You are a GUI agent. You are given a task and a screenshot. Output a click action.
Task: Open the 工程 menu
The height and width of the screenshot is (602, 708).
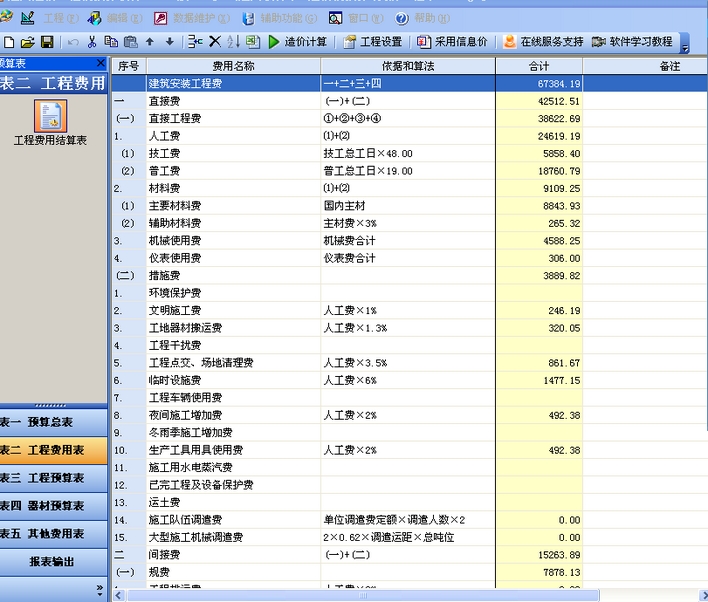point(61,18)
